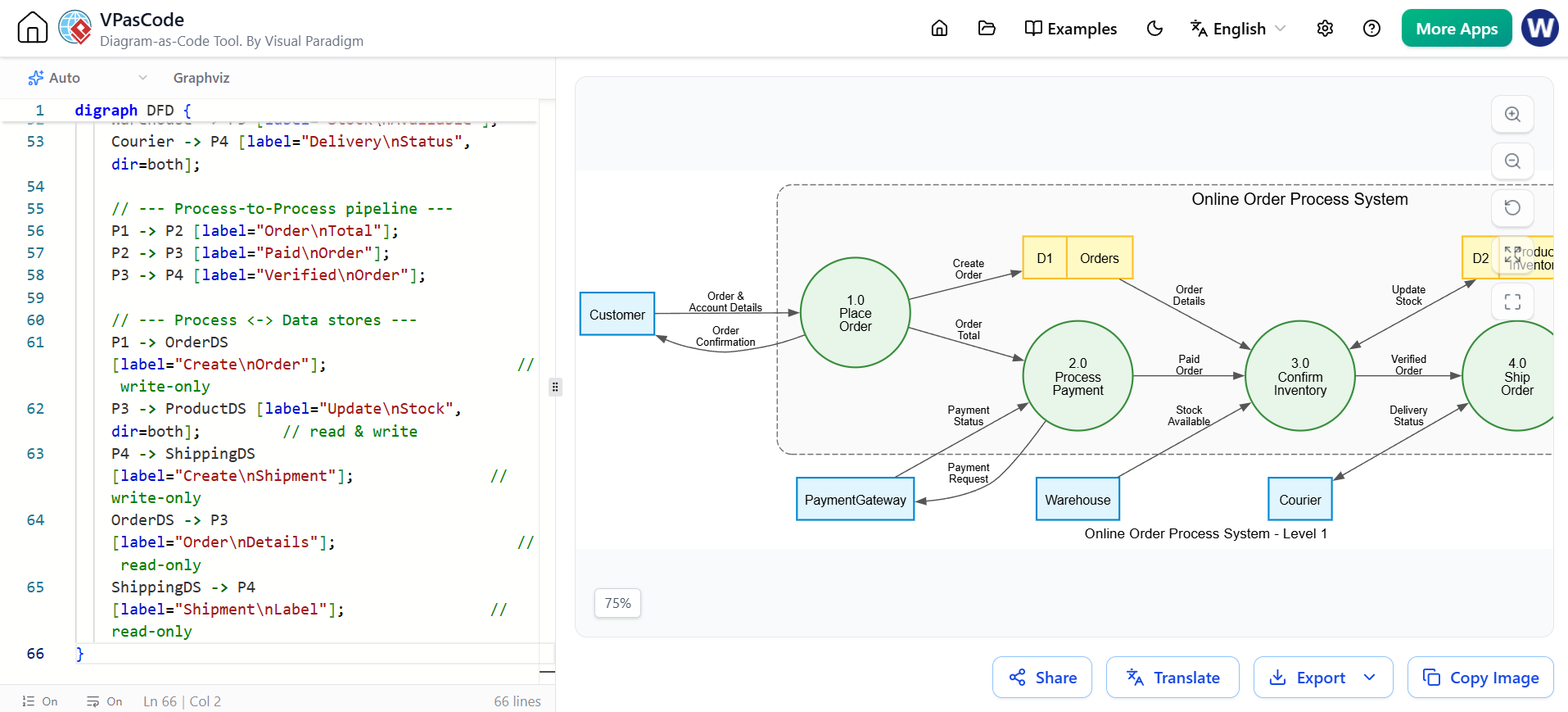This screenshot has width=1568, height=712.
Task: Click the 75% zoom level indicator
Action: [x=617, y=603]
